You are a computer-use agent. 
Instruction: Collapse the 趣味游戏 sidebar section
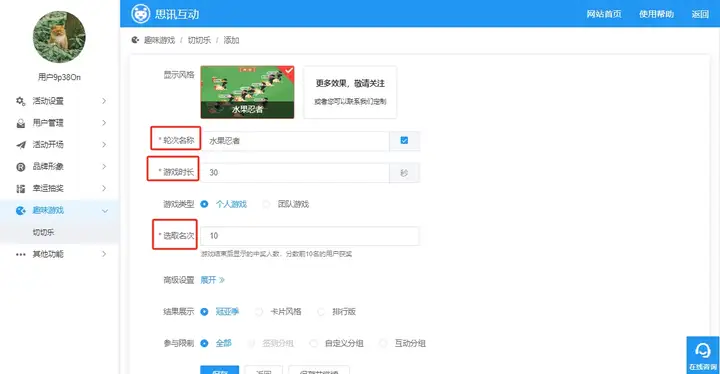tap(105, 210)
